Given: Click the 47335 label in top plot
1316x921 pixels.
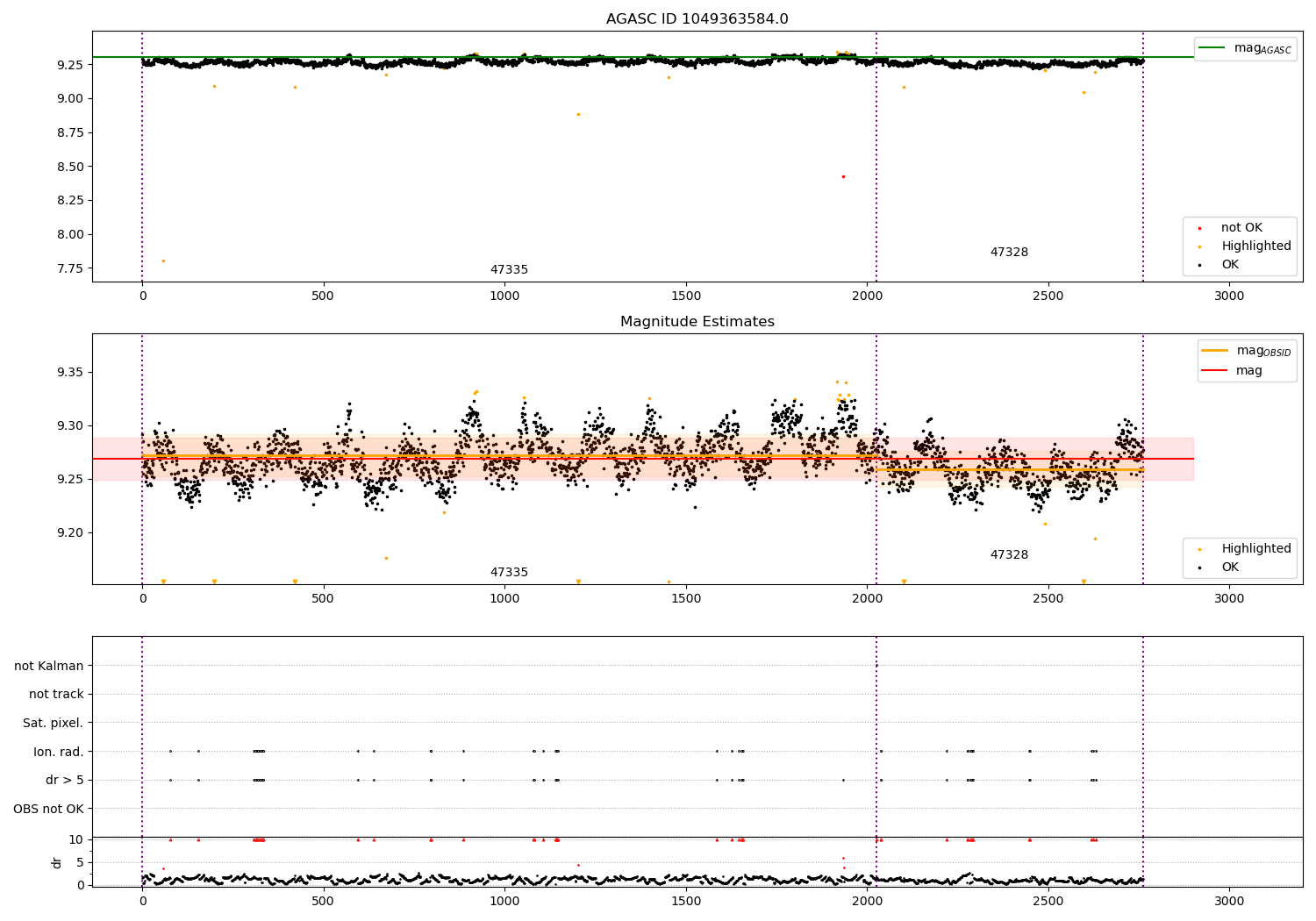Looking at the screenshot, I should click(x=509, y=270).
